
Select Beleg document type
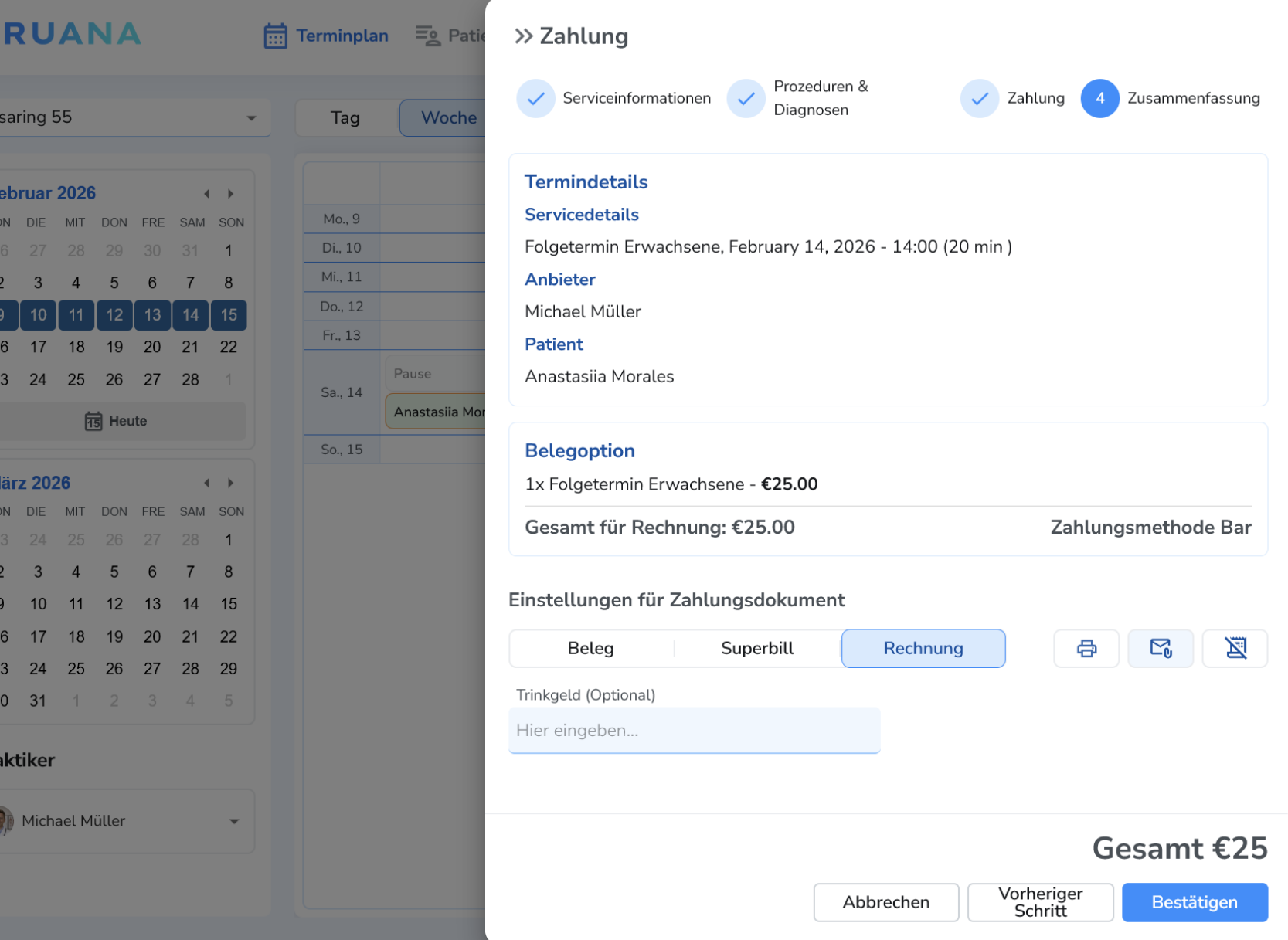(590, 648)
